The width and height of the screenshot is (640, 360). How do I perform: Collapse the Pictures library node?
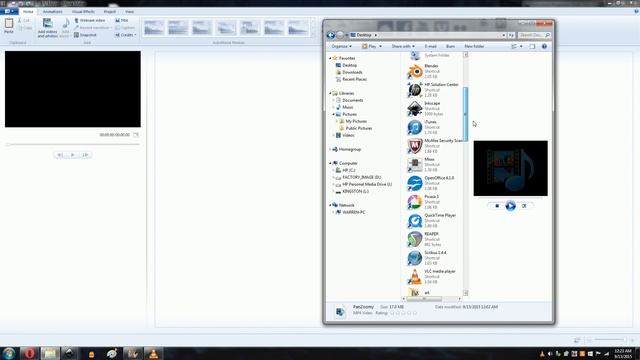point(334,114)
